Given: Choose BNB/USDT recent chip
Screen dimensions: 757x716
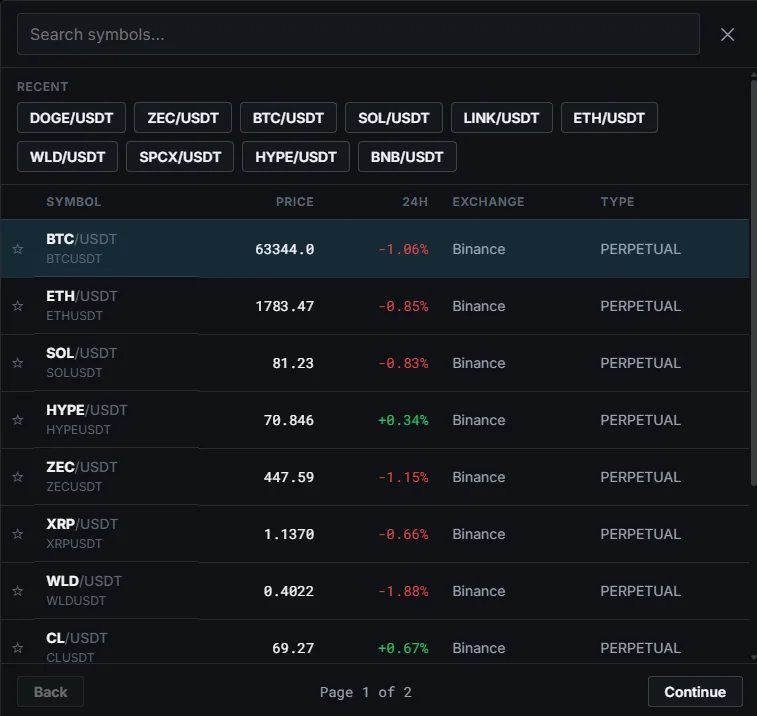Looking at the screenshot, I should [x=407, y=156].
